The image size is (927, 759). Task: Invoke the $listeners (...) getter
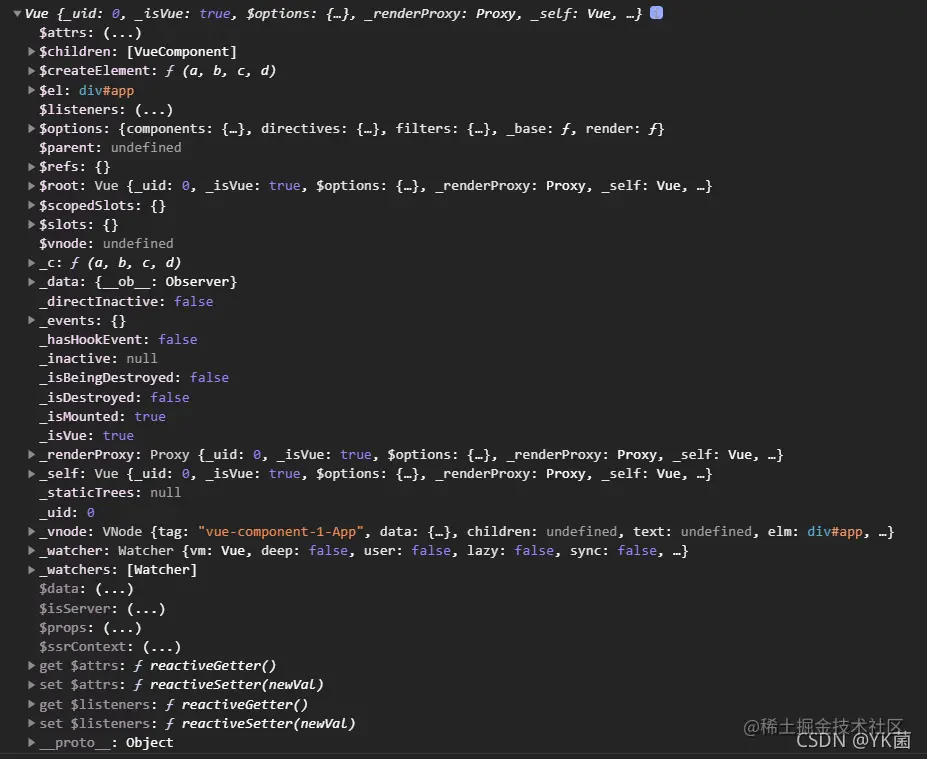coord(154,109)
